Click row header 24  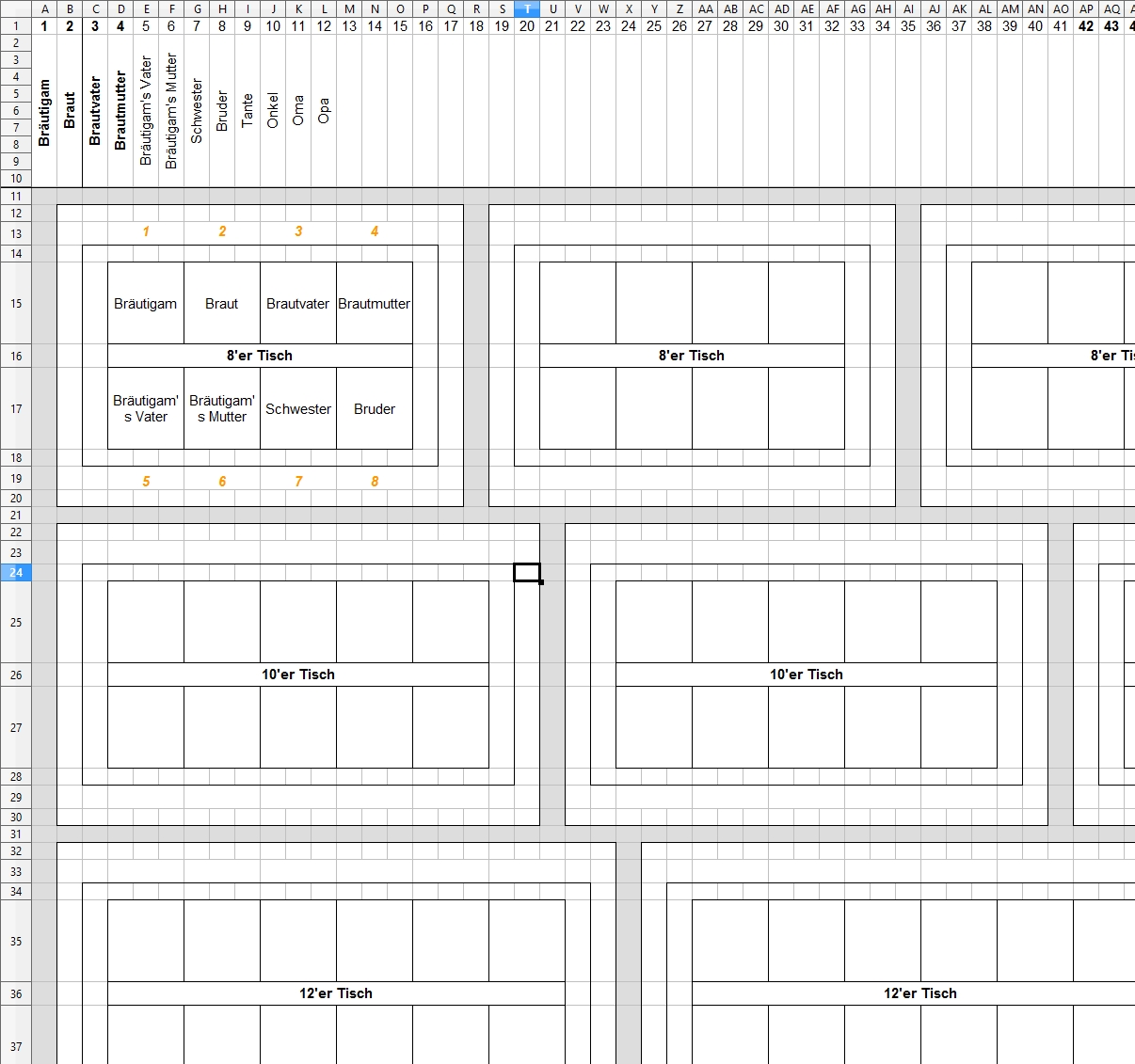pos(16,572)
